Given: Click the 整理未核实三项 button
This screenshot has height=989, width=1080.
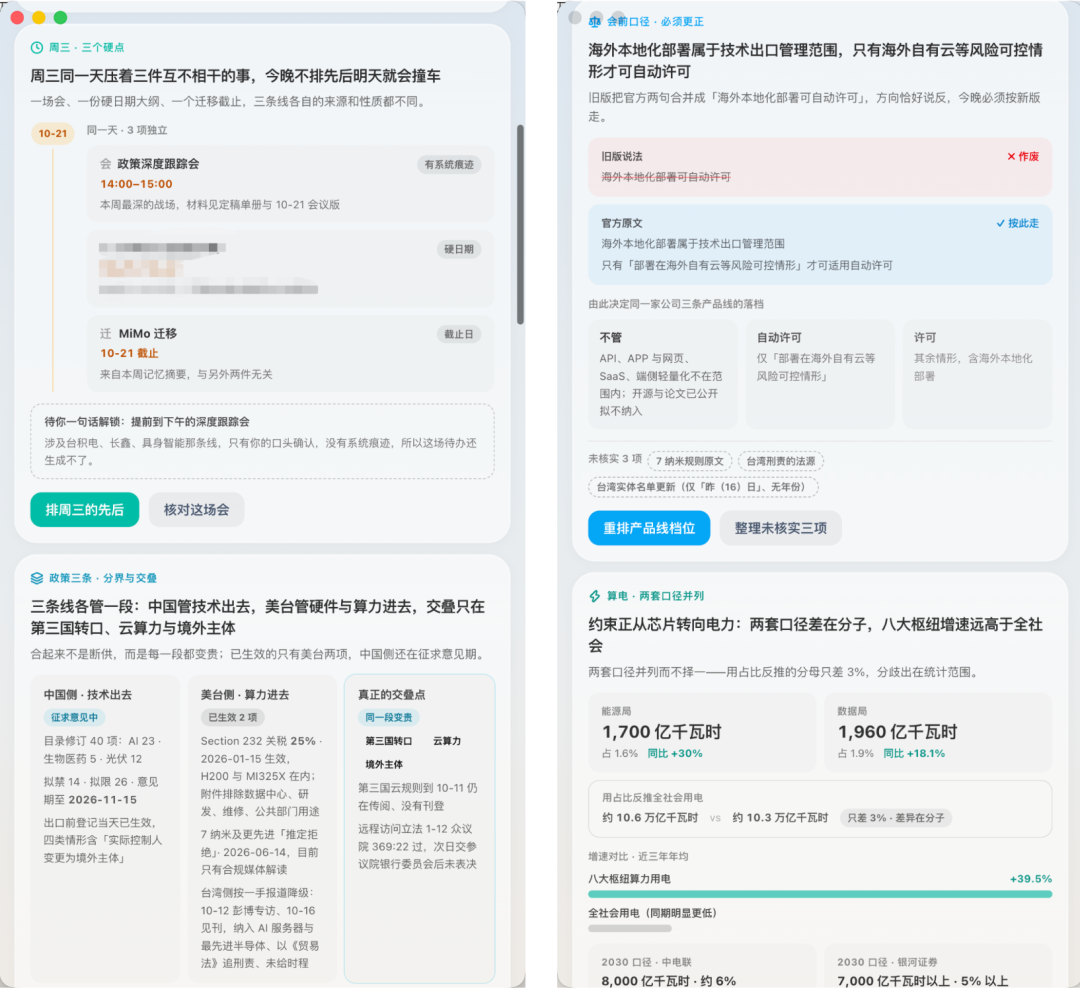Looking at the screenshot, I should coord(780,528).
